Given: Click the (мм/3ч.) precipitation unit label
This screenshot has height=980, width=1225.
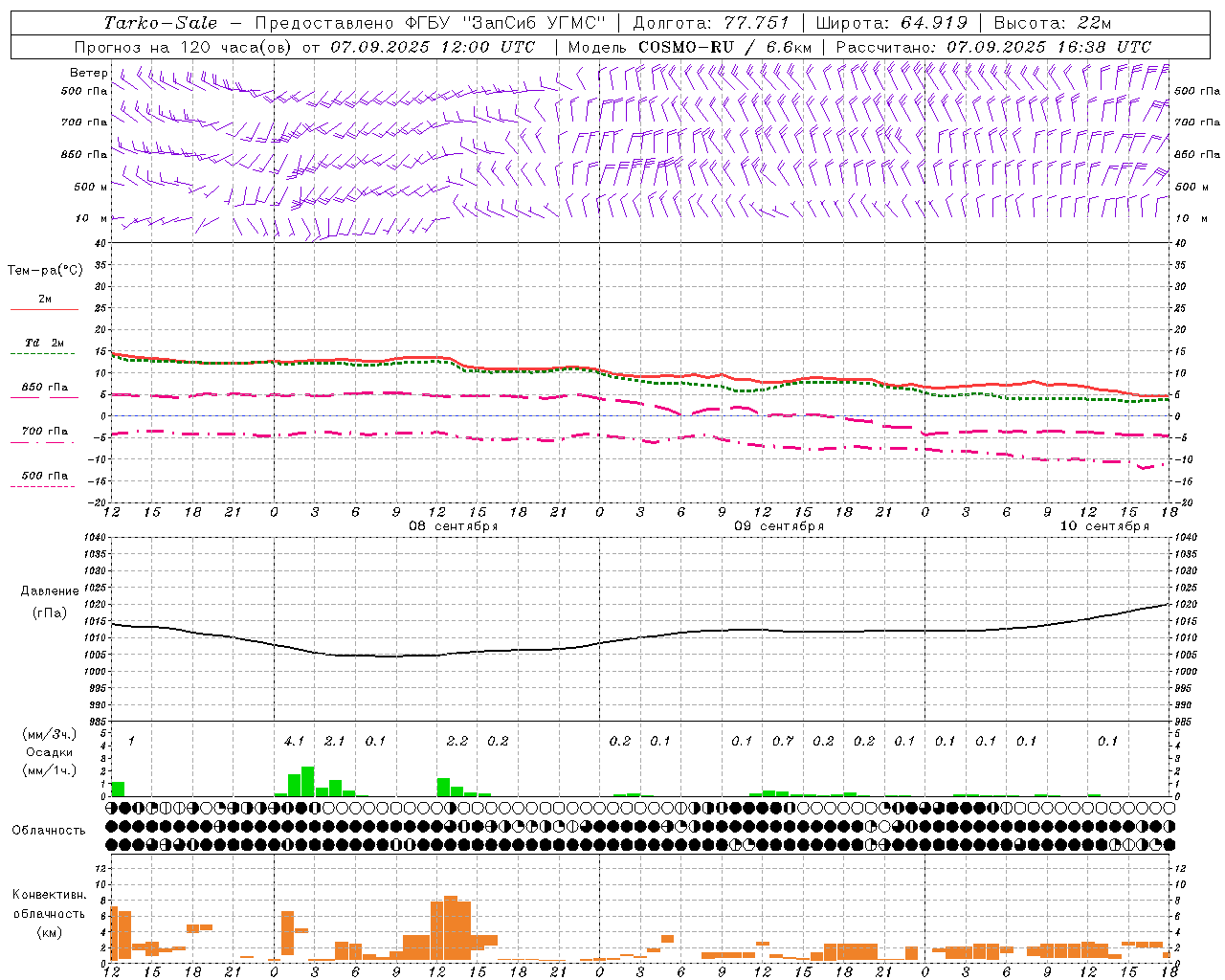Looking at the screenshot, I should point(50,735).
